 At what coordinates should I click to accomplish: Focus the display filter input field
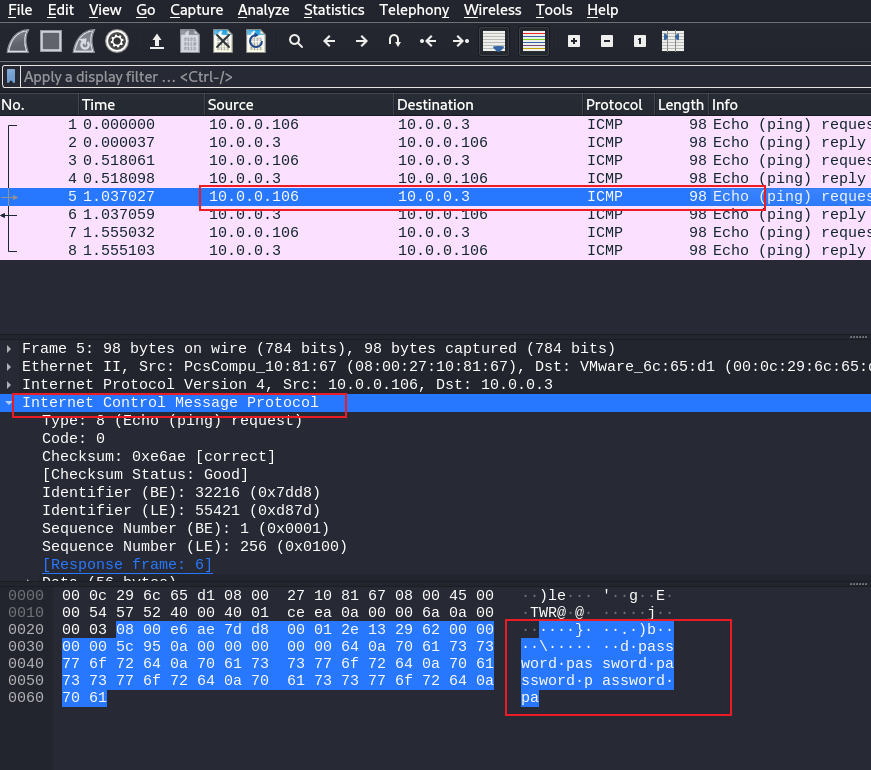coord(444,77)
